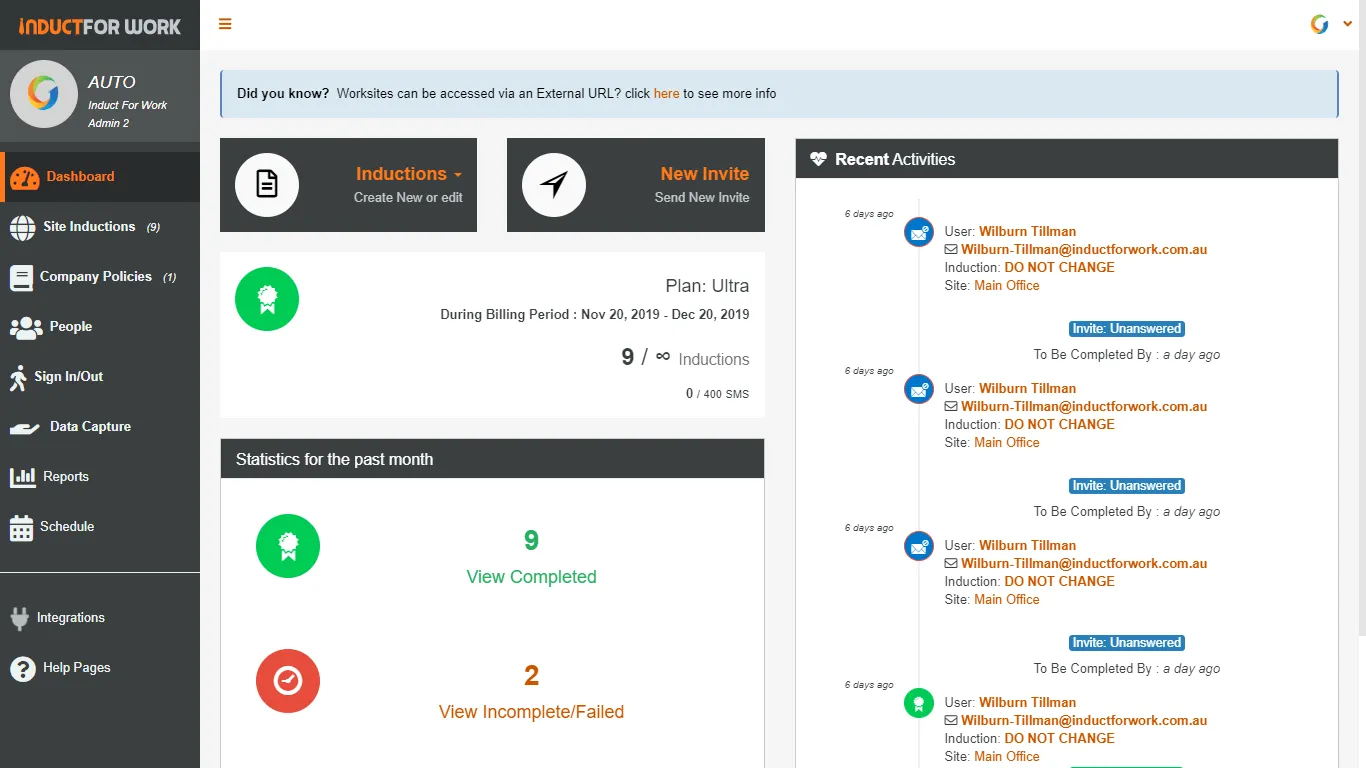Click the Reports chart icon
Image resolution: width=1366 pixels, height=768 pixels.
tap(22, 477)
